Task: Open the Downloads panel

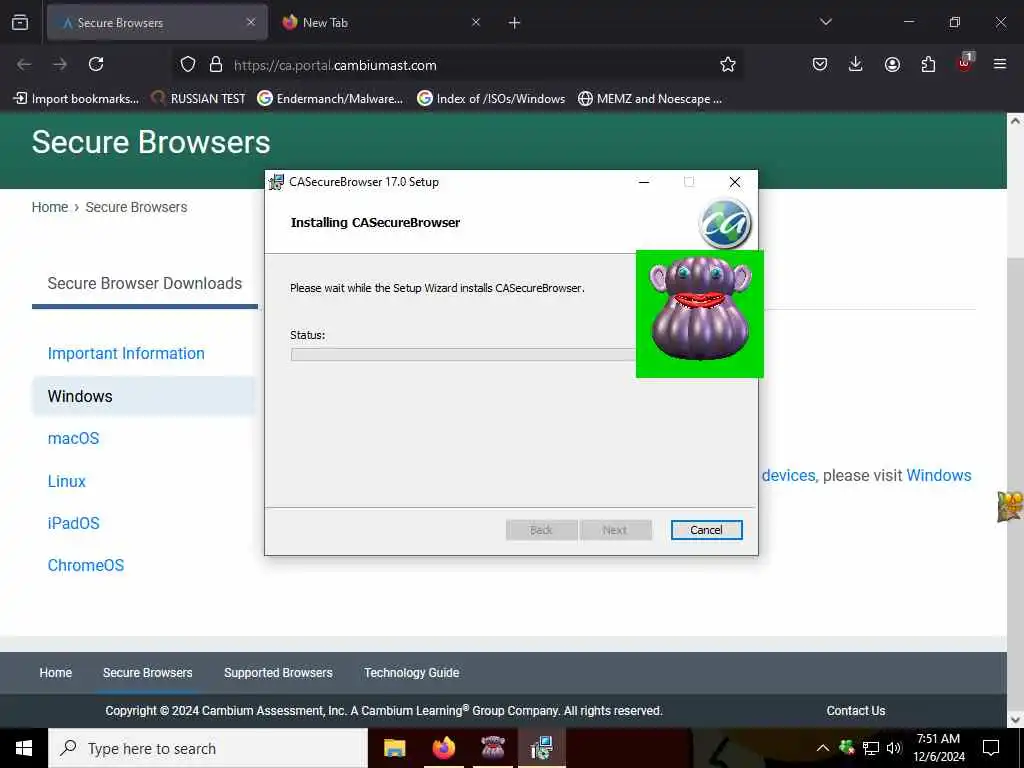Action: (x=856, y=64)
